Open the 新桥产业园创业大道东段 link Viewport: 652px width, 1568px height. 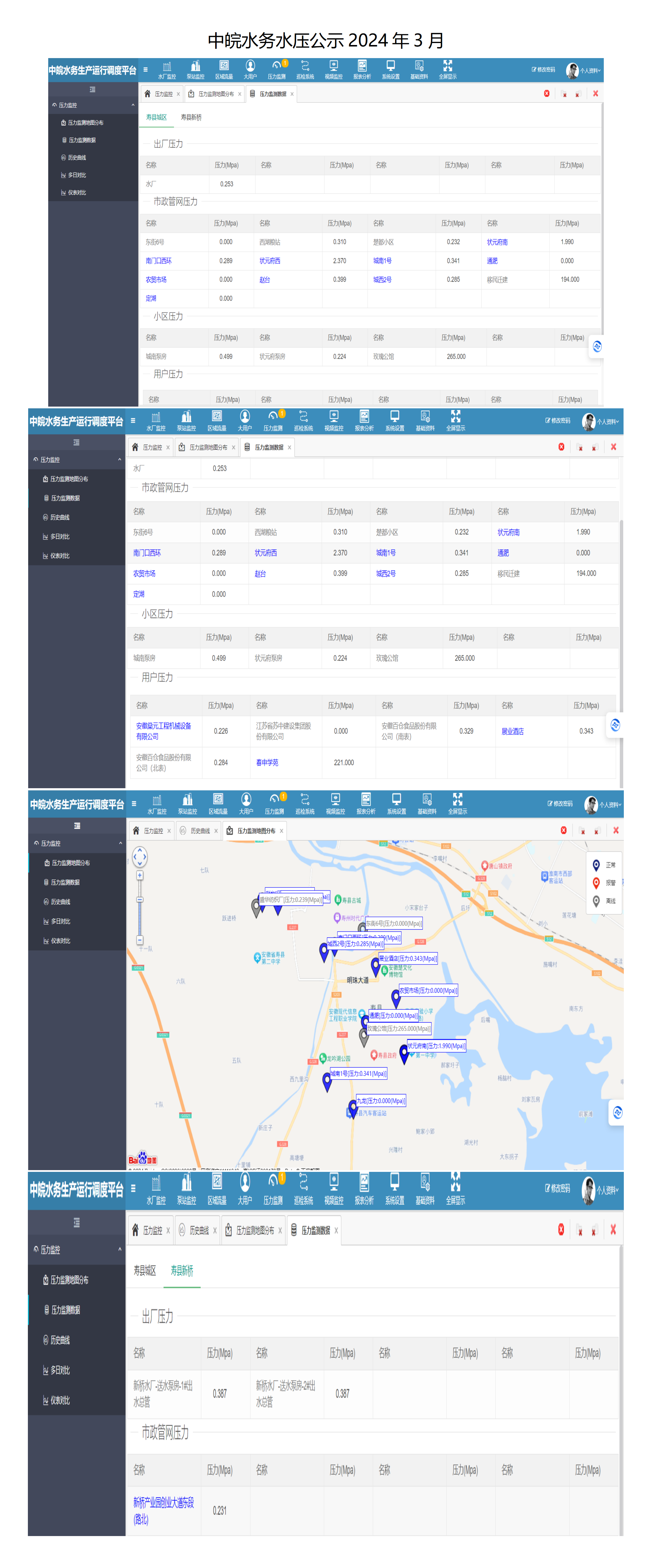(x=164, y=1511)
